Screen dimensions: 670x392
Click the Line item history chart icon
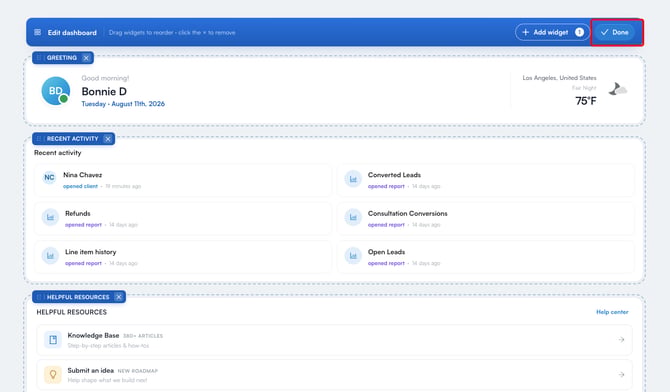50,256
